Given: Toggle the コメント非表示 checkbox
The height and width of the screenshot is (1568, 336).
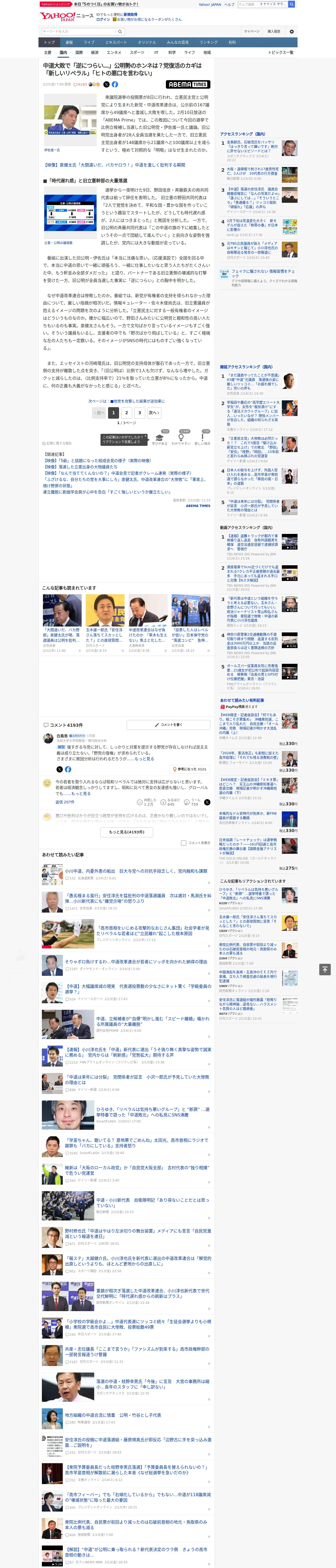Looking at the screenshot, I should [183, 843].
